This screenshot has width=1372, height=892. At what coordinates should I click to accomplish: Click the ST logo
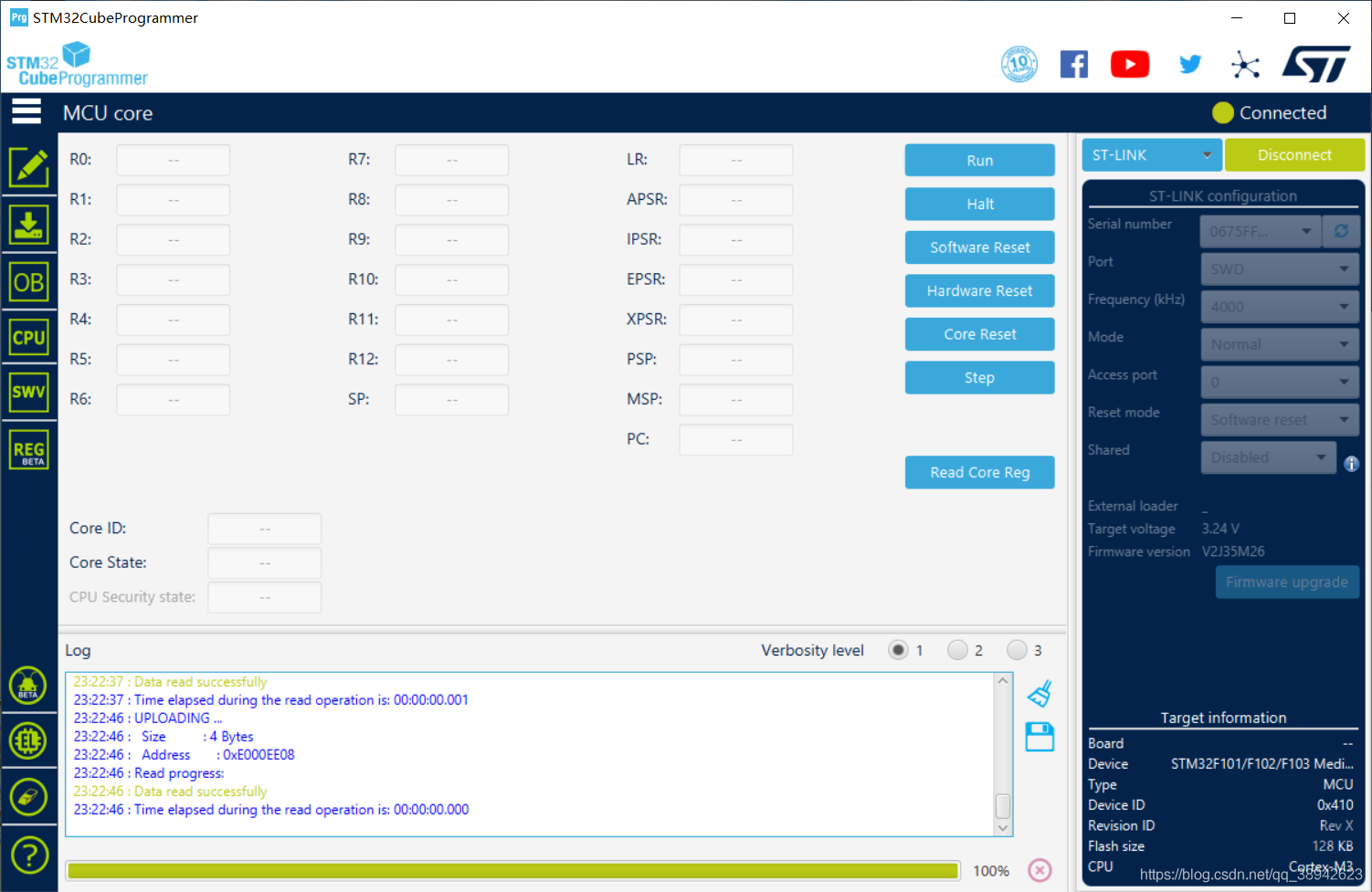click(x=1316, y=64)
